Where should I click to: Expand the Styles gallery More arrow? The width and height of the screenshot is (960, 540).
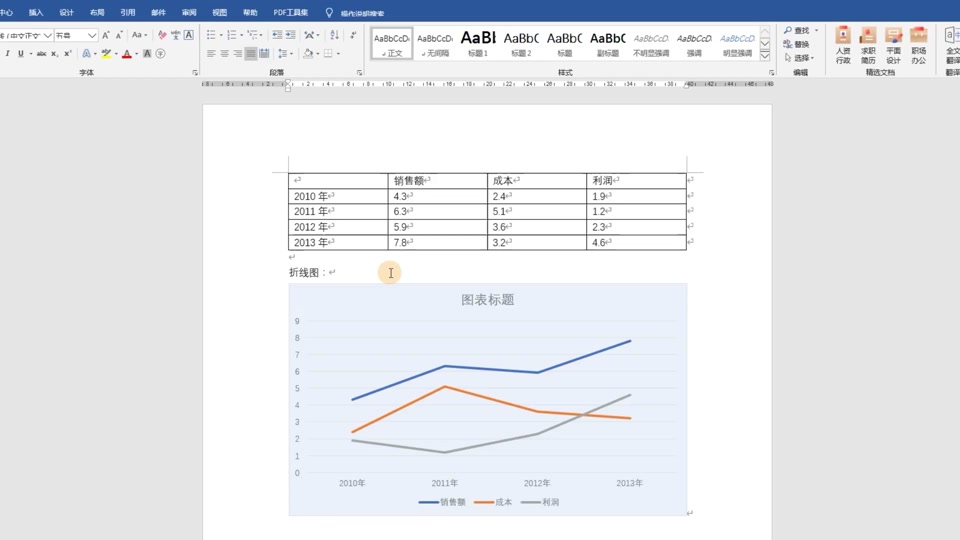coord(765,56)
